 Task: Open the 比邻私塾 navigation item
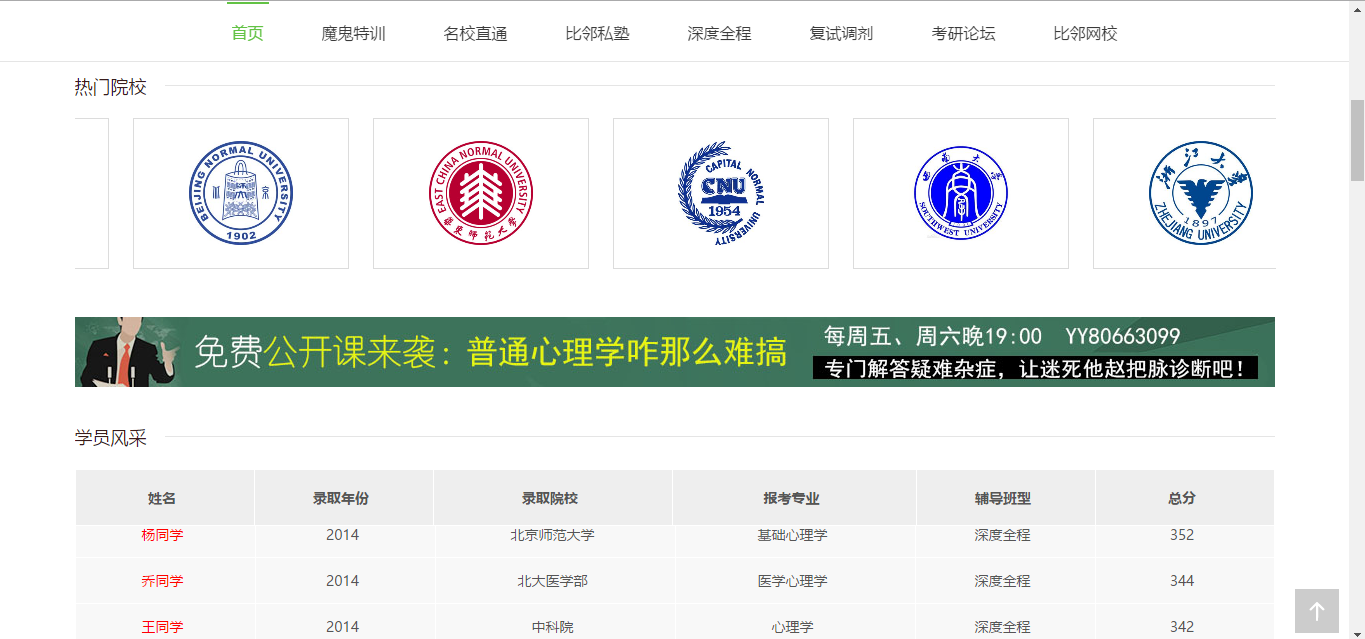coord(597,33)
